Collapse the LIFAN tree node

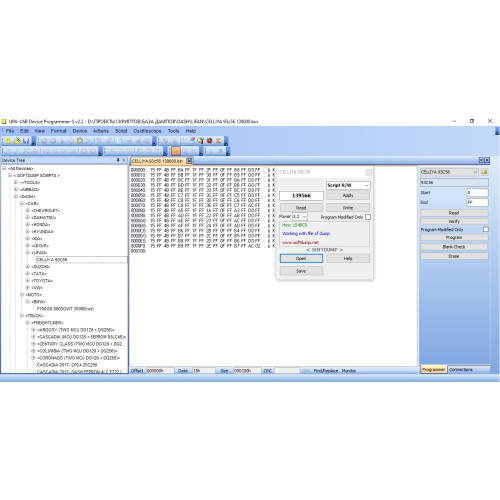[x=28, y=253]
